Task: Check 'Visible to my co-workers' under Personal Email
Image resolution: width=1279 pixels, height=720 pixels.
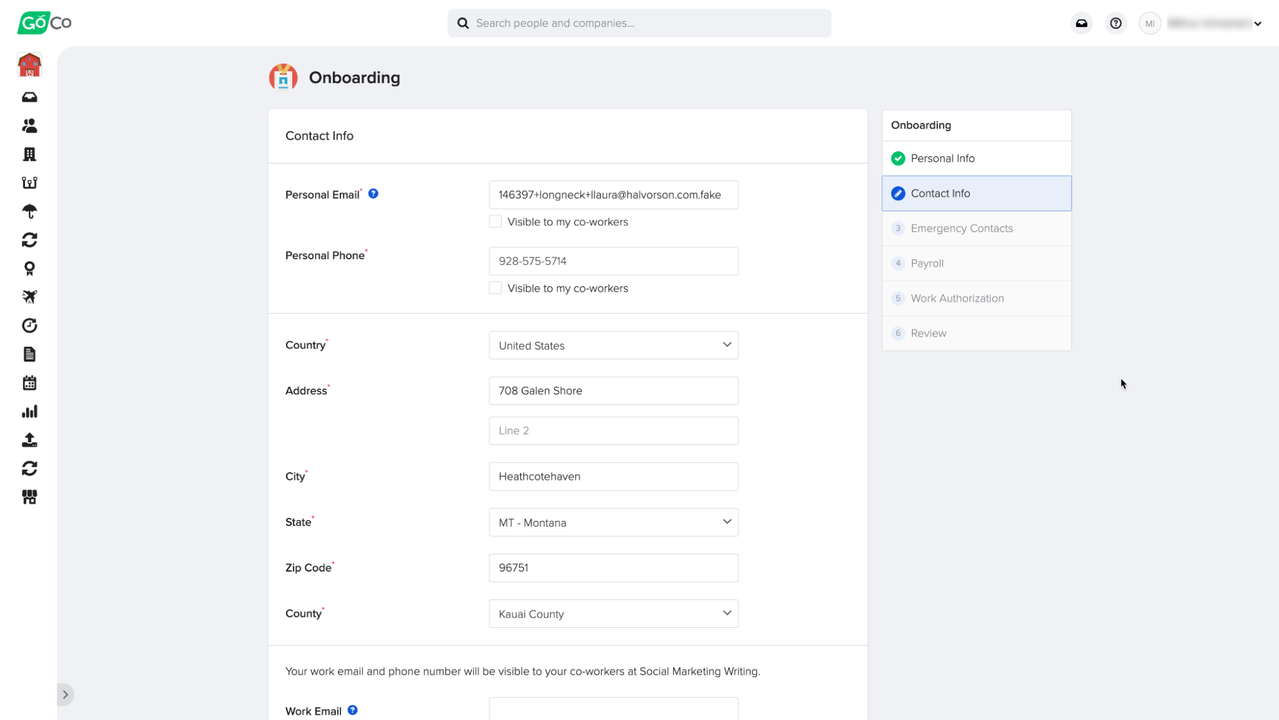Action: click(x=495, y=222)
